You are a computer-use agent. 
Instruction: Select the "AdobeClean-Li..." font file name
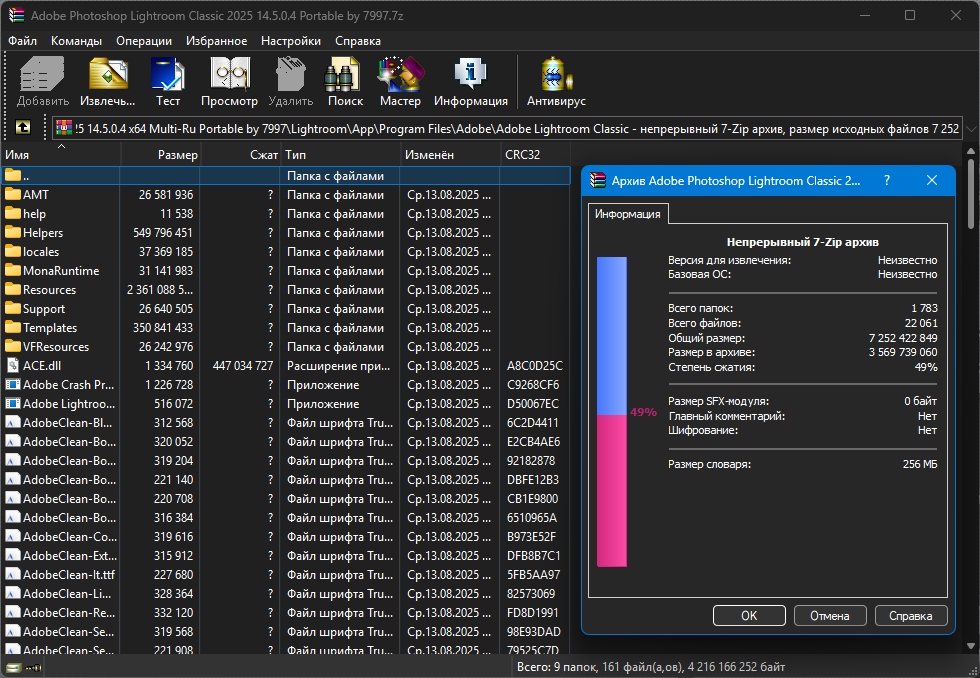[x=67, y=594]
